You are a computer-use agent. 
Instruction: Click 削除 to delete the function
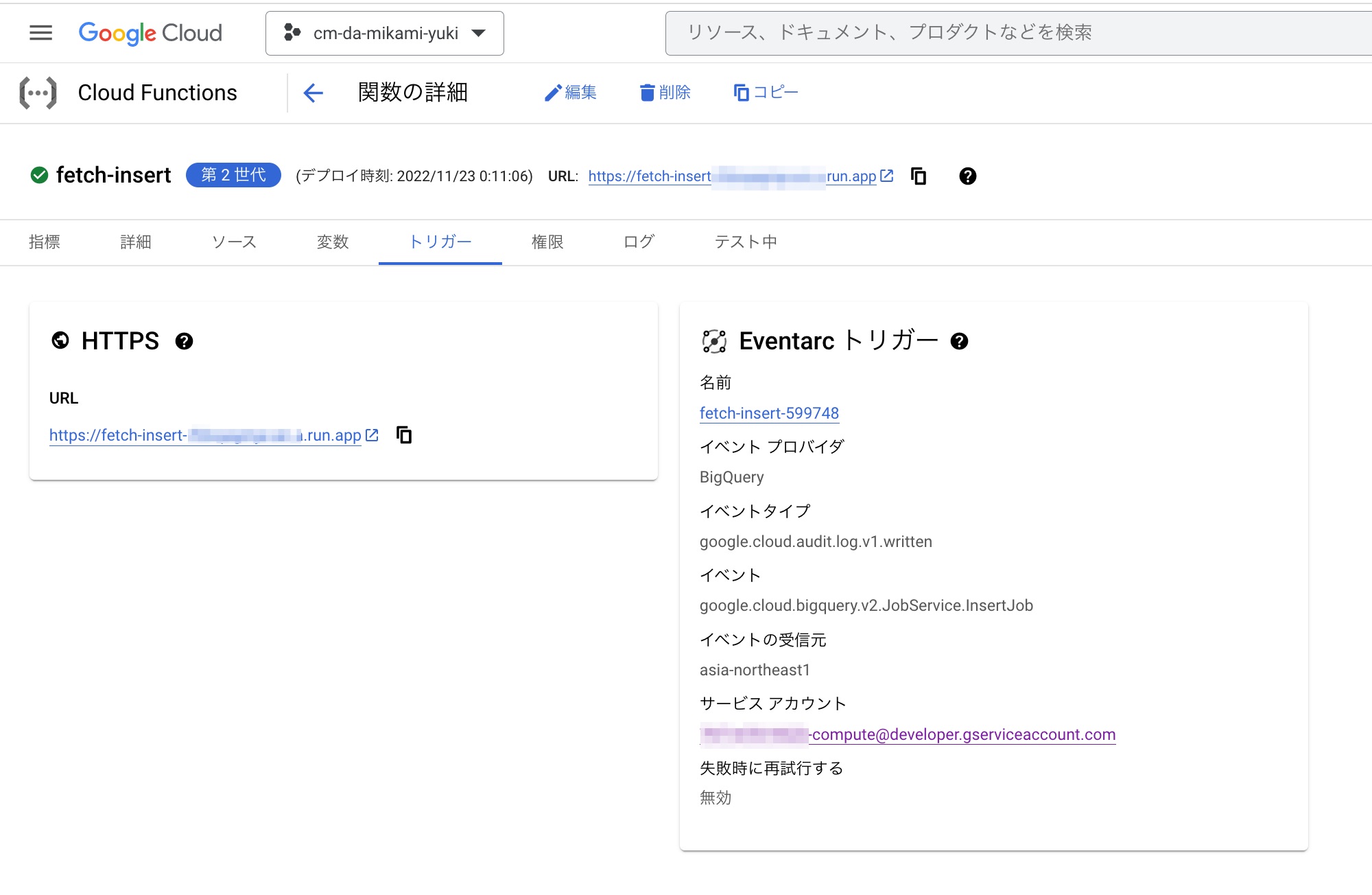tap(665, 93)
